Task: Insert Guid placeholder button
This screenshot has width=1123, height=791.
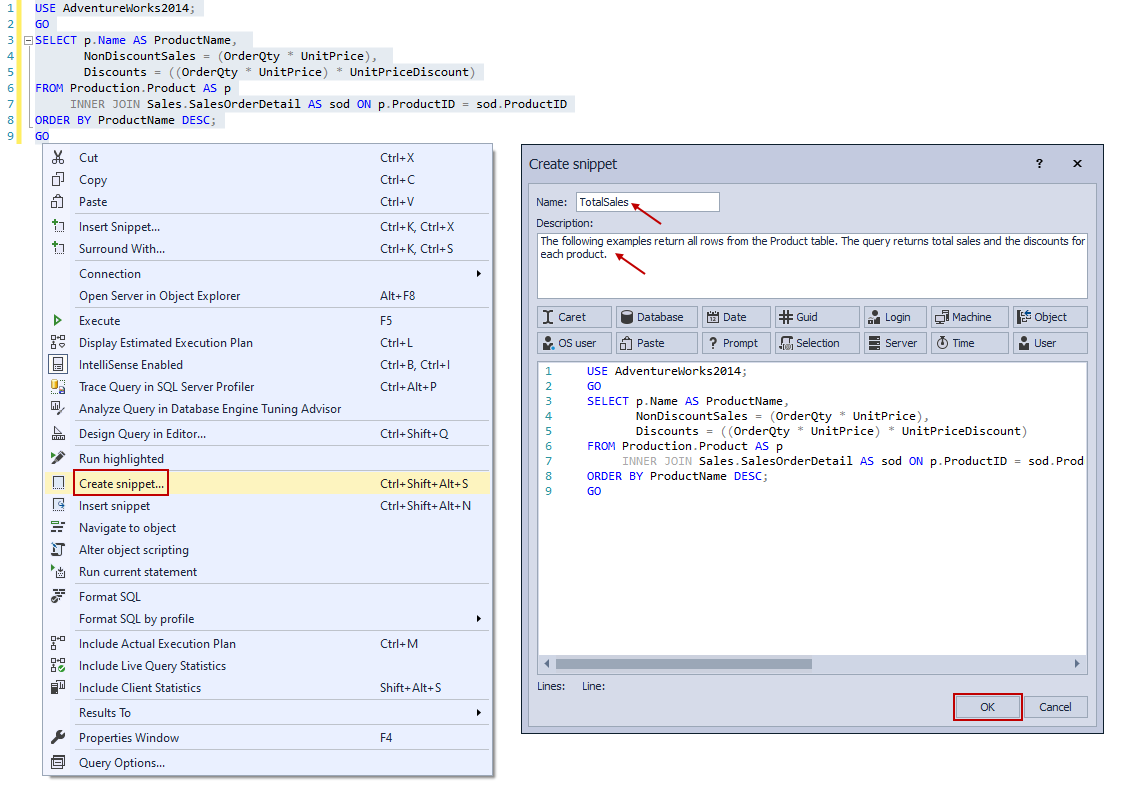Action: click(x=817, y=317)
